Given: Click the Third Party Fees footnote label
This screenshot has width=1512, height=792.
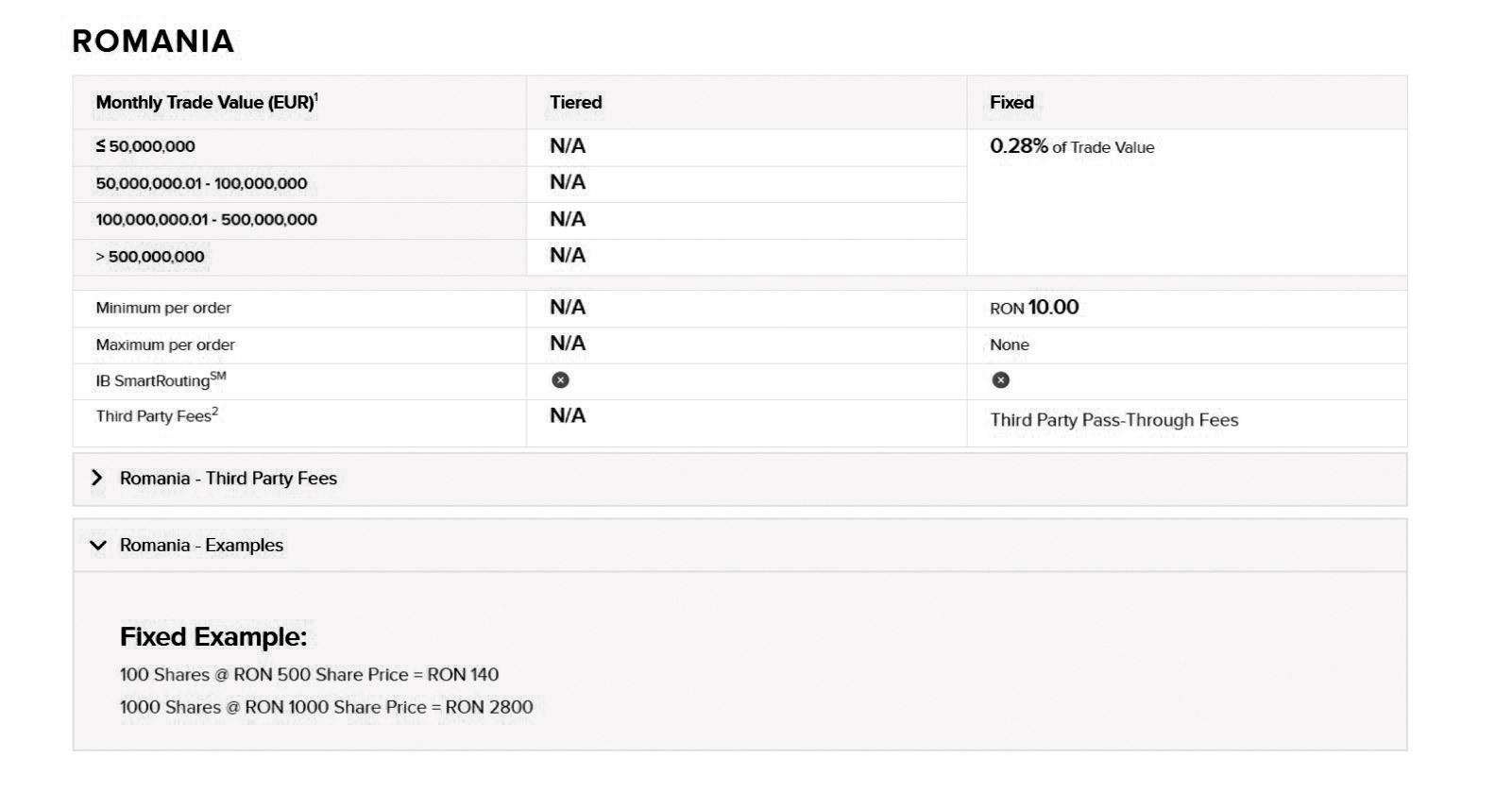Looking at the screenshot, I should point(157,415).
